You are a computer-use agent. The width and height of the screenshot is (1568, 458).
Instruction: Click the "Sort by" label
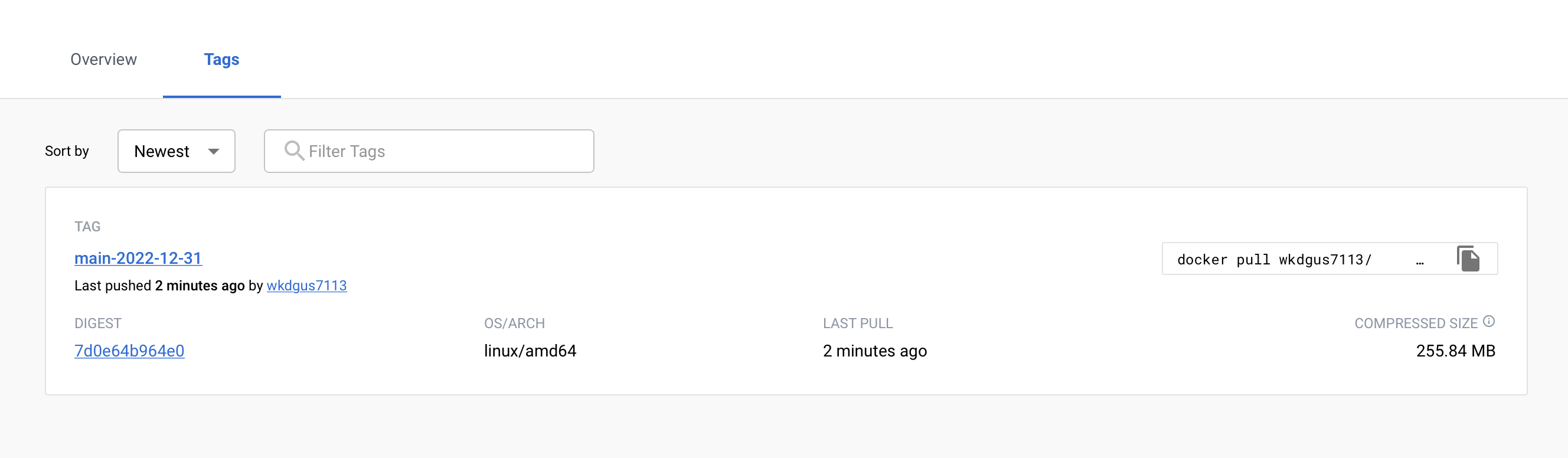pos(67,151)
